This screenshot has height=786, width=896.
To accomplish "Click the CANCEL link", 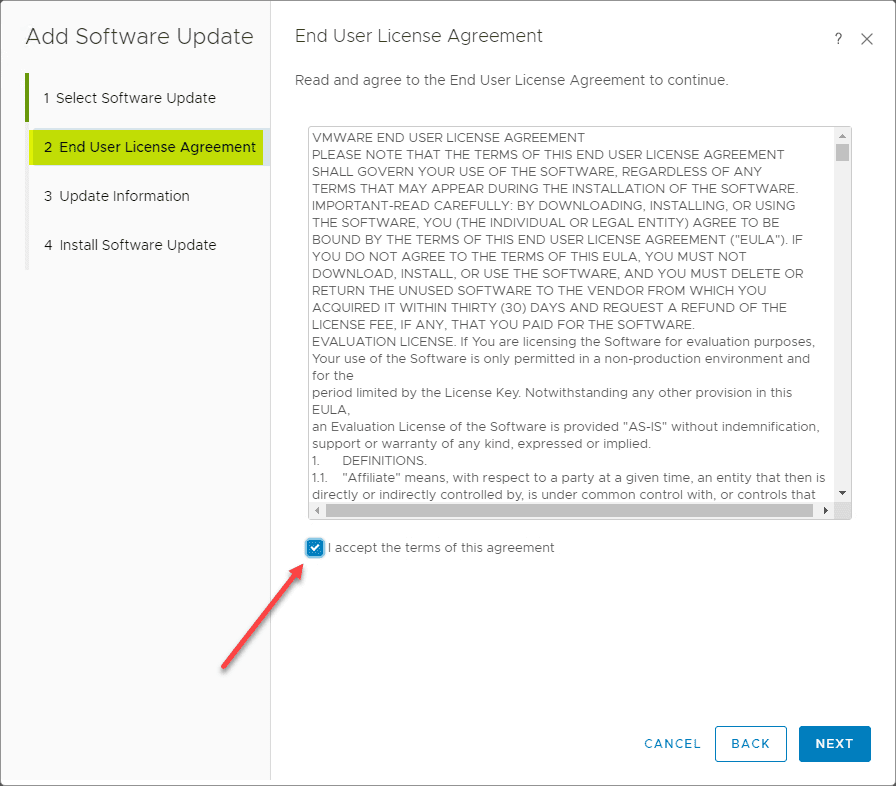I will point(672,744).
